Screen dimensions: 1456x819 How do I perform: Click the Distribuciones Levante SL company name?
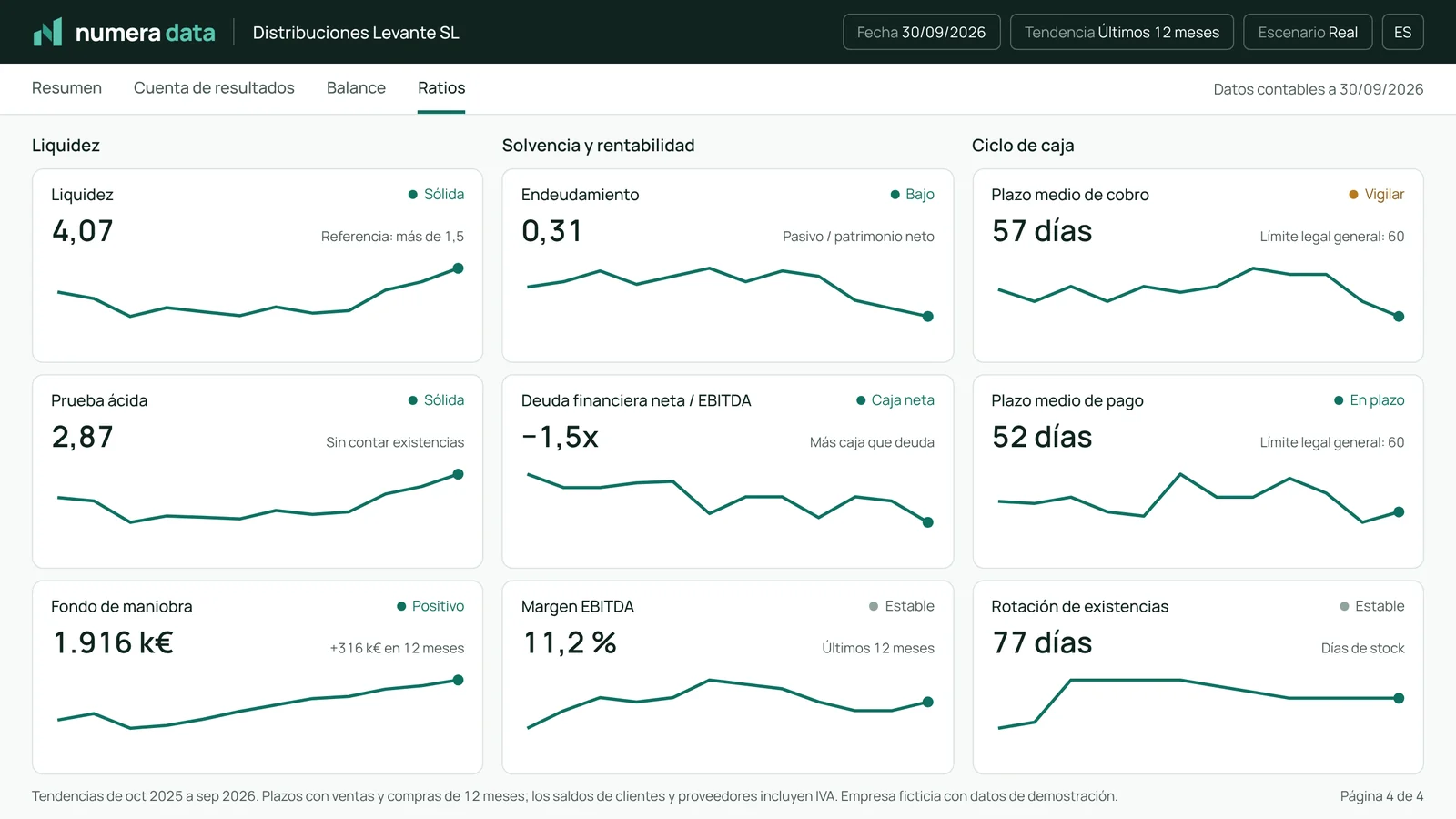pos(356,33)
